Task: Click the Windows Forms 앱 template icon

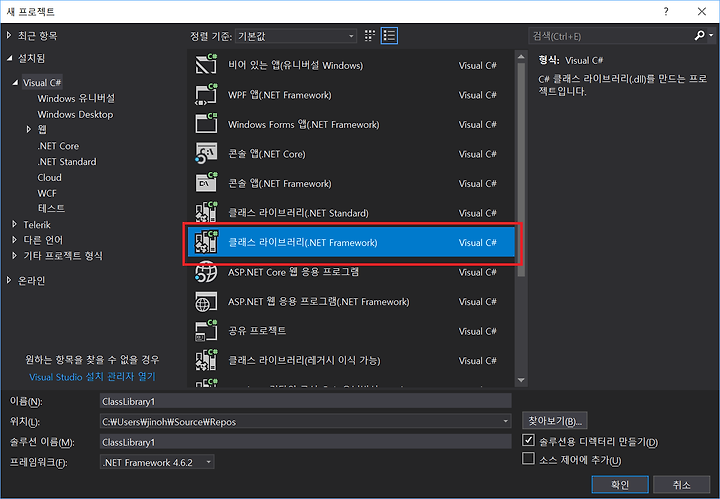Action: [206, 124]
